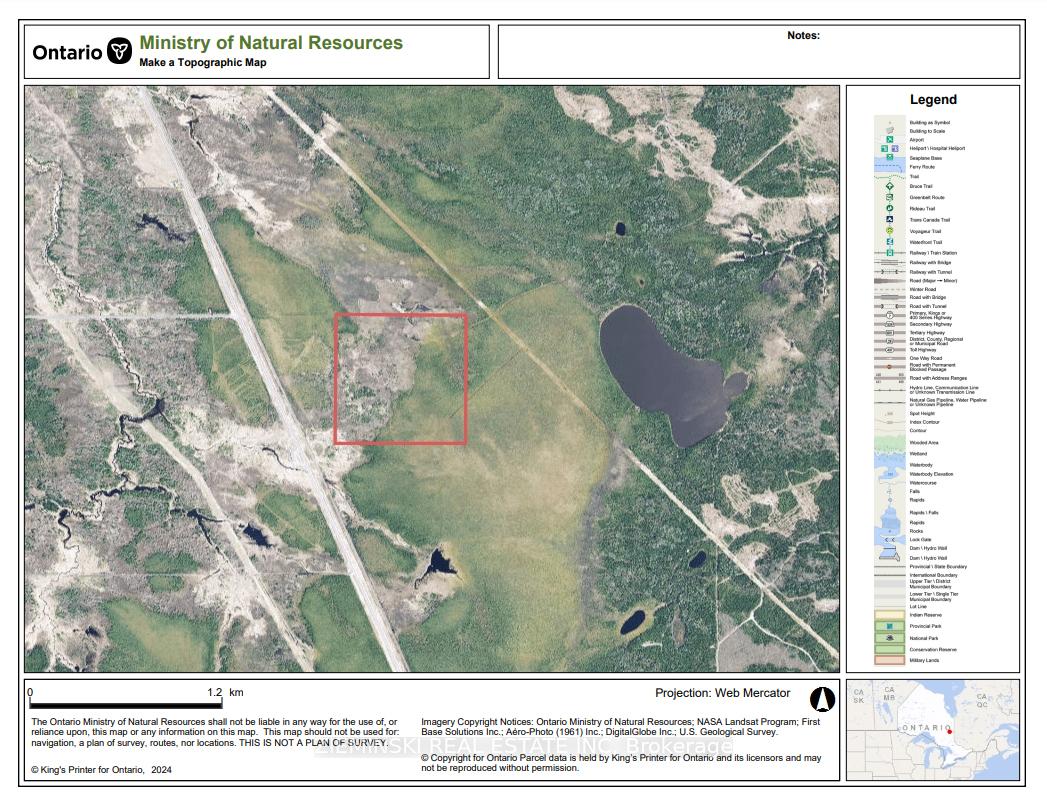Click the Railway Train Station legend symbol
Image resolution: width=1047 pixels, height=808 pixels.
click(889, 253)
